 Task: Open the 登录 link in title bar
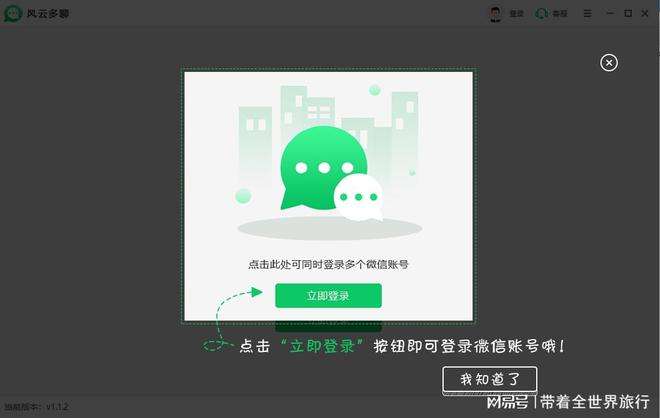[516, 13]
